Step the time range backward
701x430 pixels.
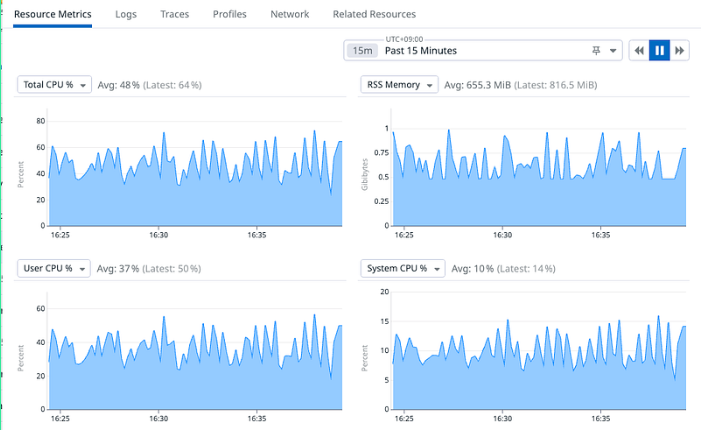click(639, 51)
